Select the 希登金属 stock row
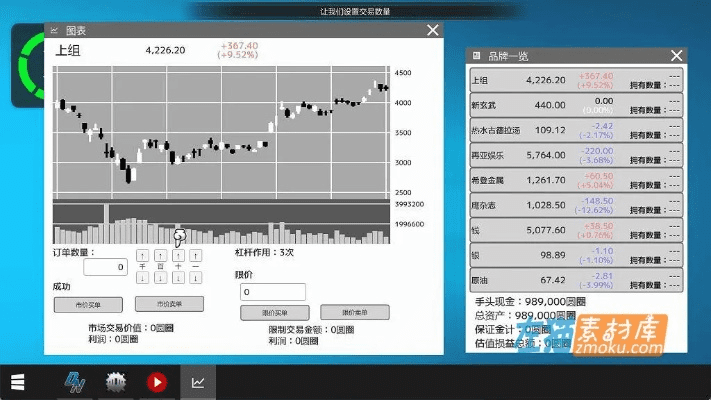This screenshot has height=400, width=711. (576, 180)
